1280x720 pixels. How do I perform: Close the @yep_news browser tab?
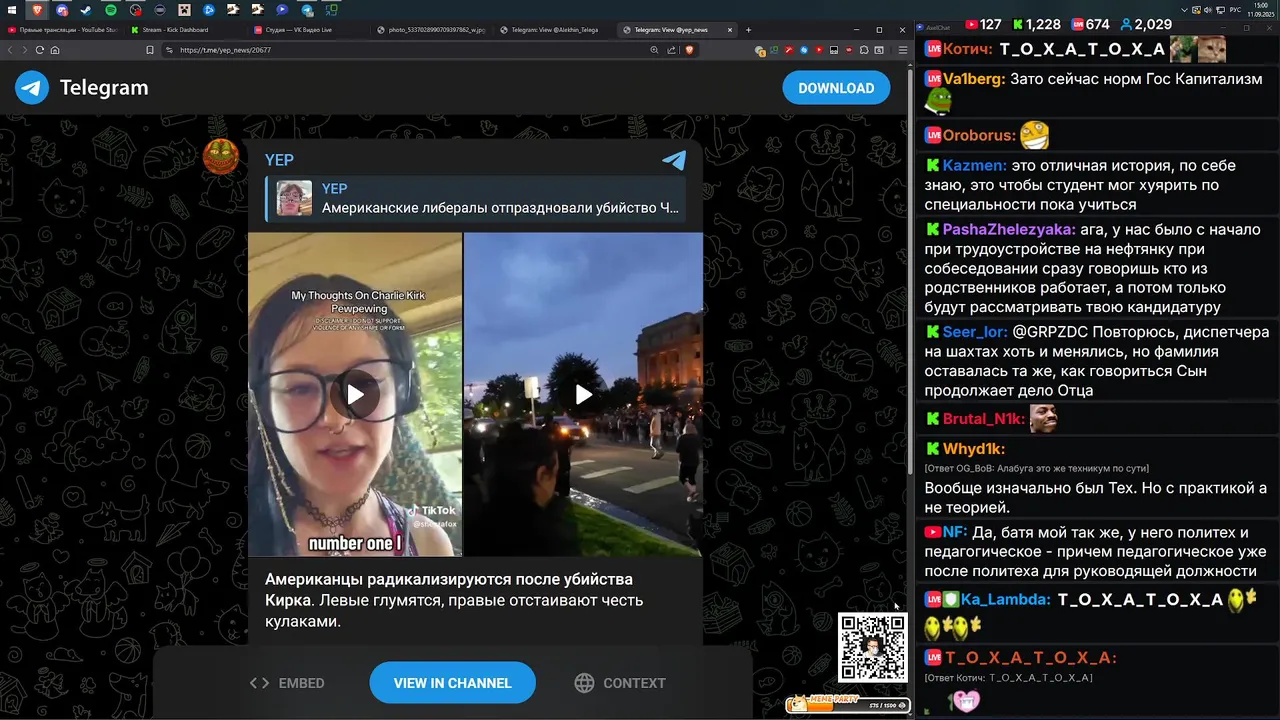click(x=730, y=30)
